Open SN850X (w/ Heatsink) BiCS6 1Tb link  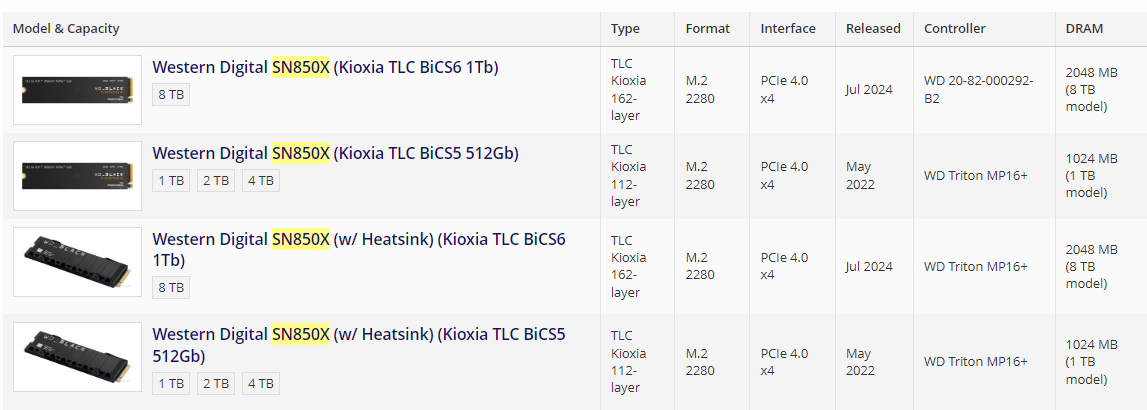point(358,250)
